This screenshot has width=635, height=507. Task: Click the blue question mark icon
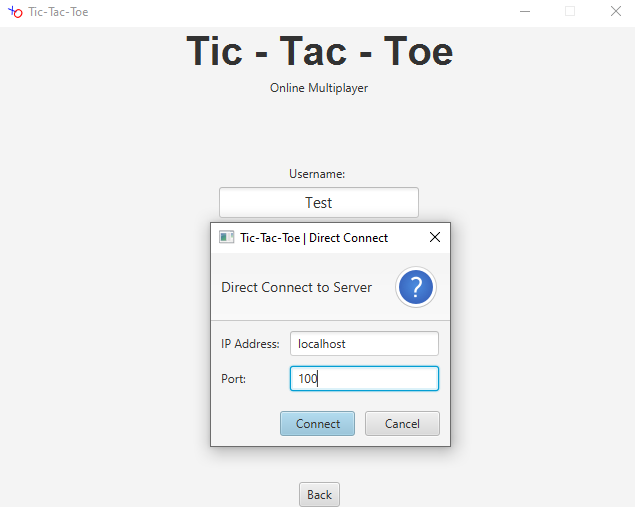[416, 287]
